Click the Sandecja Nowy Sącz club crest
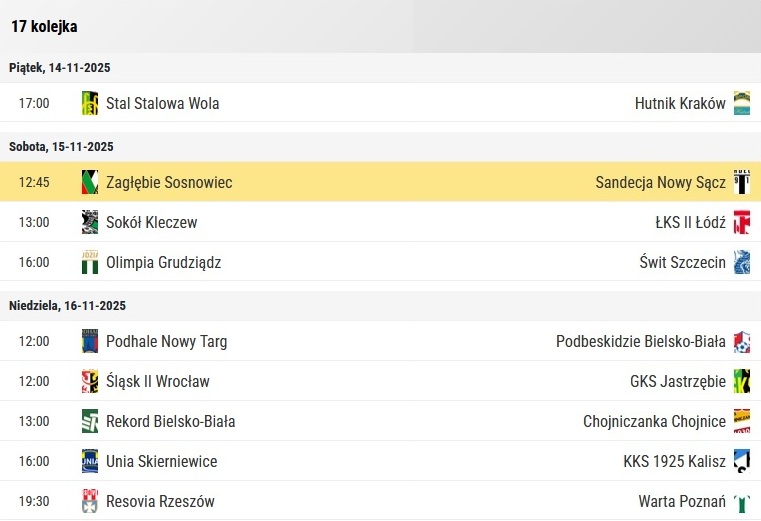Screen dimensions: 761x521 pos(741,182)
